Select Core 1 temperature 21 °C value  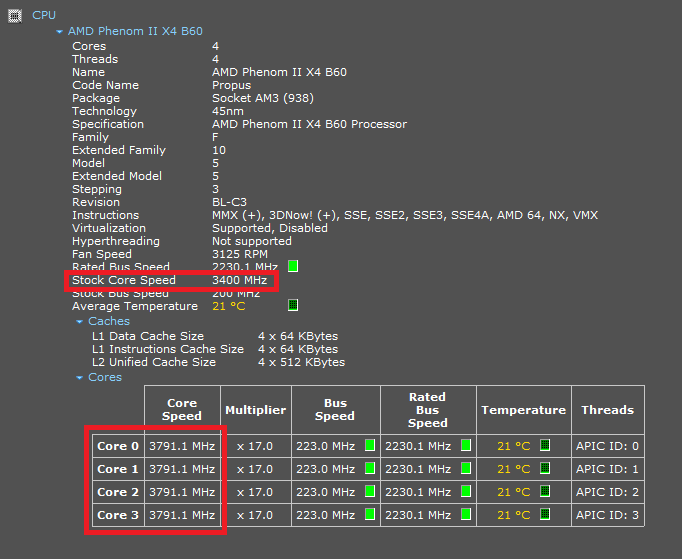point(514,469)
